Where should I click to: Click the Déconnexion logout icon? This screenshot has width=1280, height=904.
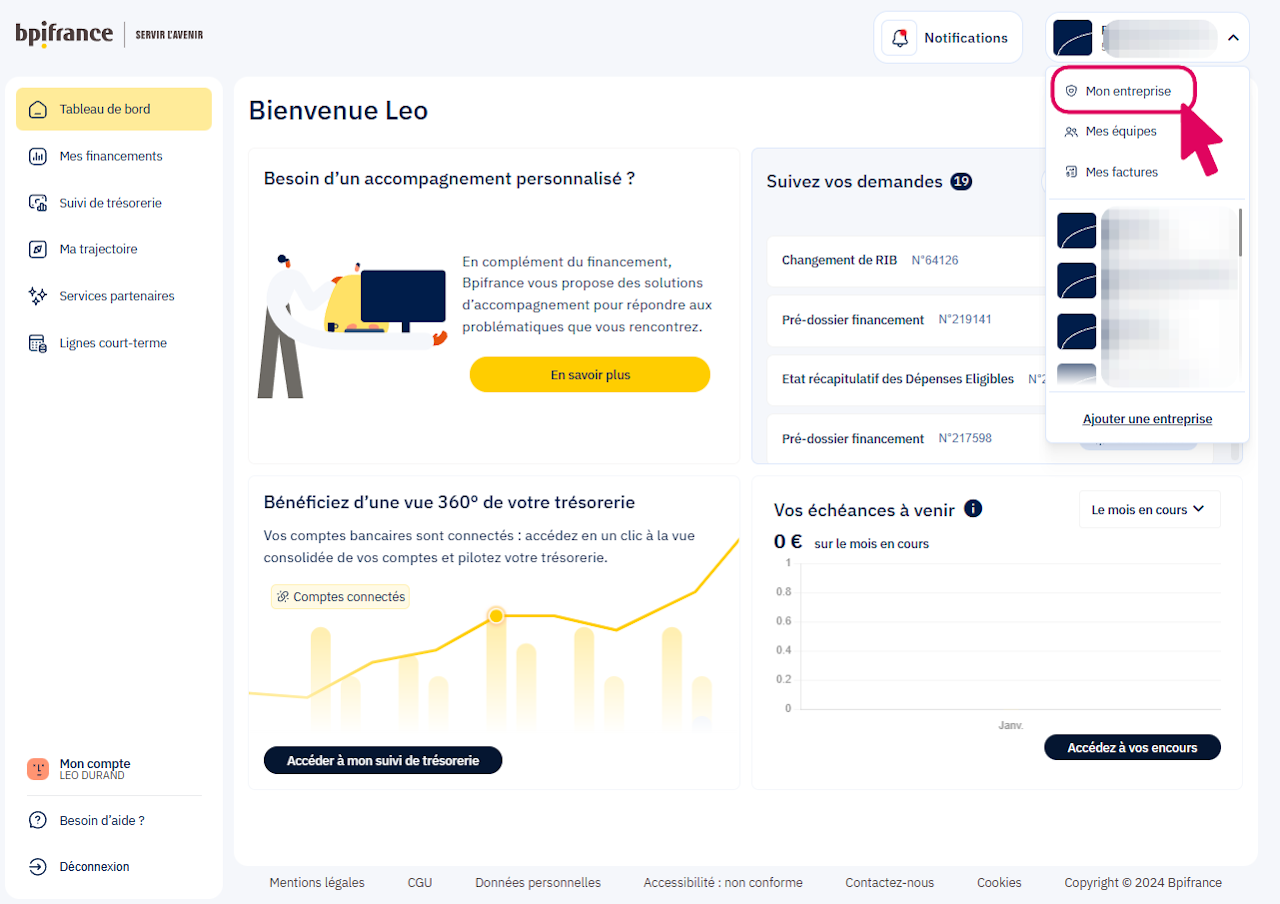click(x=38, y=867)
